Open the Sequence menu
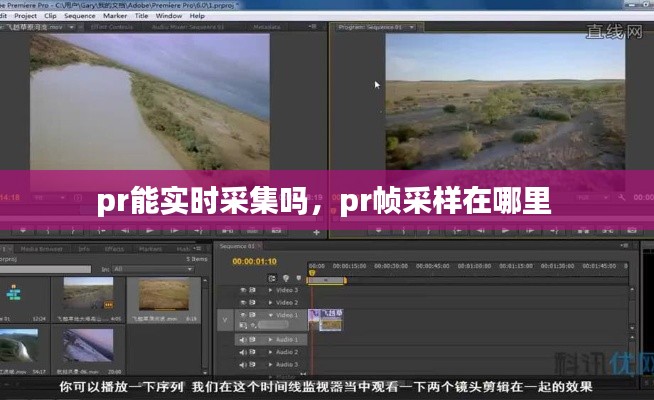654x400 pixels. coord(80,16)
